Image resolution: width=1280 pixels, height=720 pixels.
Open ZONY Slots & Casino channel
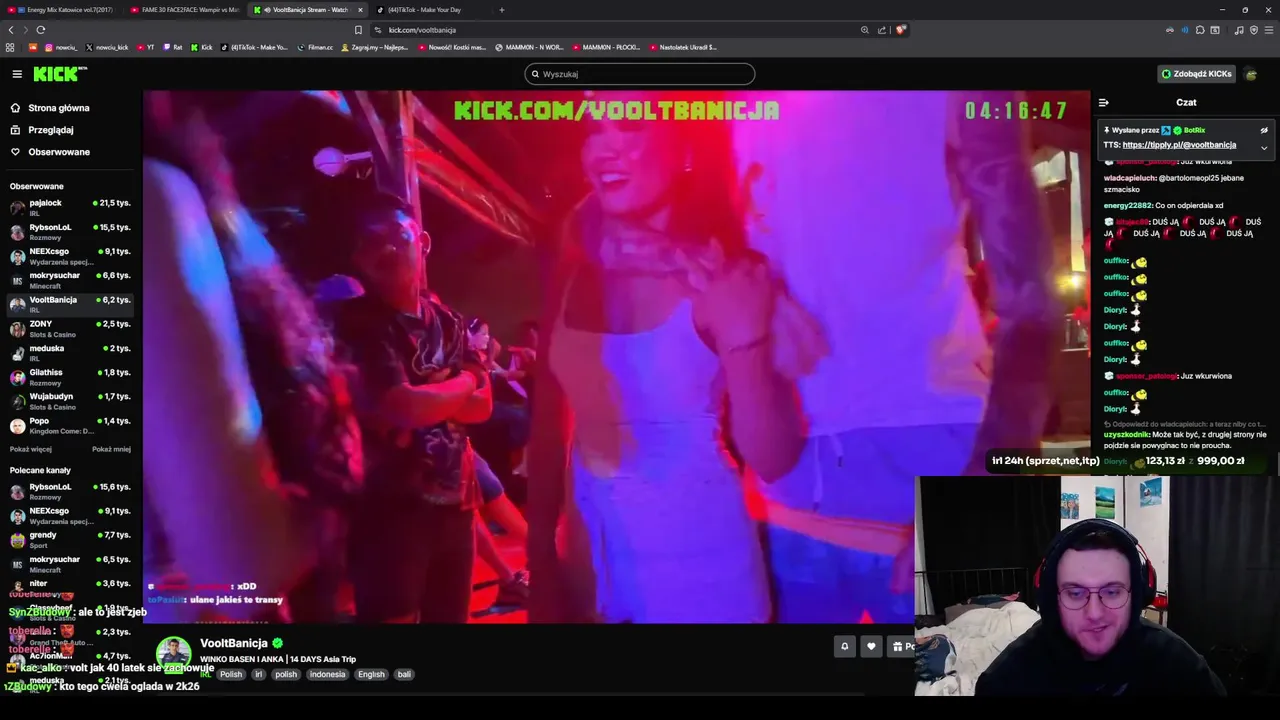click(x=70, y=328)
